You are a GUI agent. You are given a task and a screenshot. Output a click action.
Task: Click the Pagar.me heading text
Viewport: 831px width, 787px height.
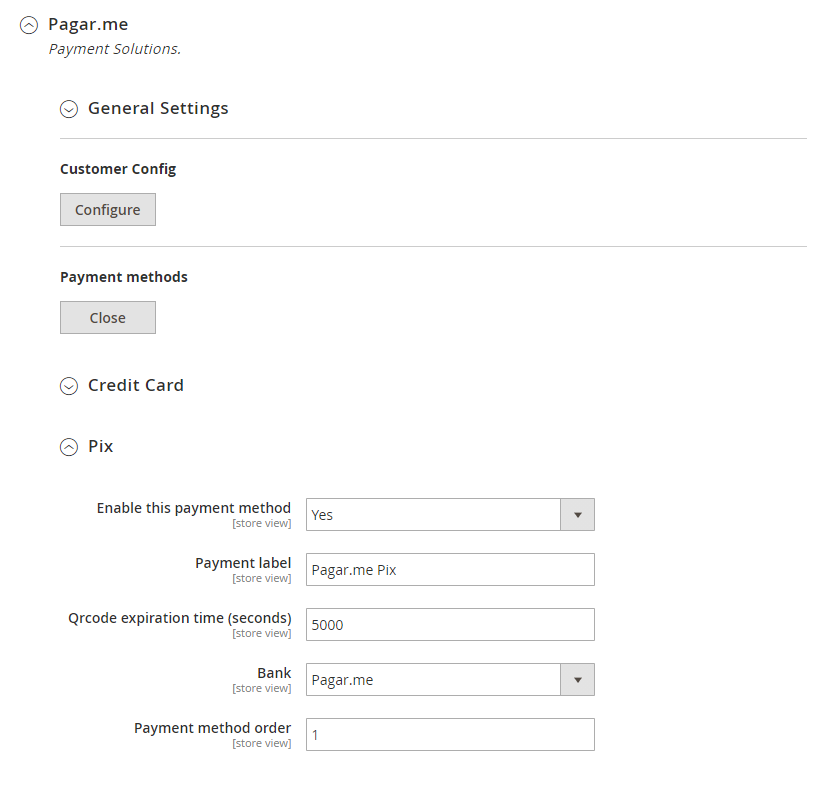(88, 24)
